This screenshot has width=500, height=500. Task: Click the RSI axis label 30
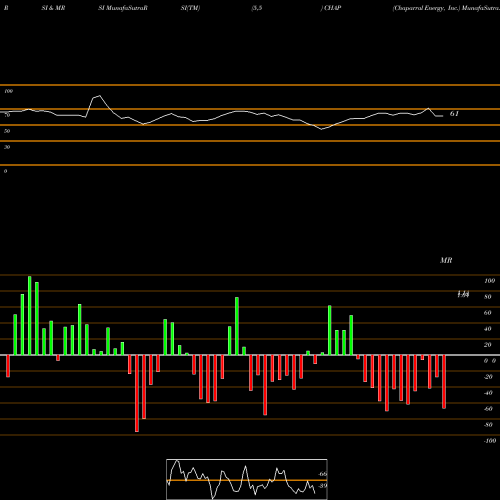(7, 147)
